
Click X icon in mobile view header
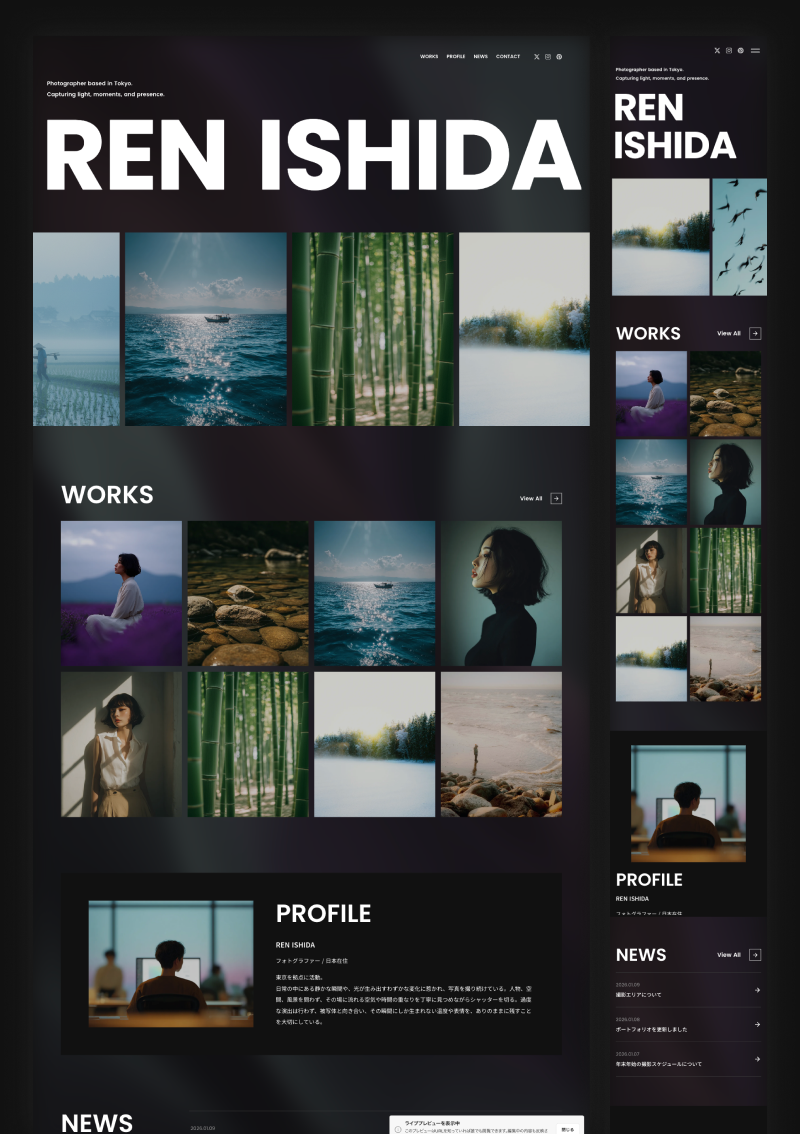(x=718, y=51)
